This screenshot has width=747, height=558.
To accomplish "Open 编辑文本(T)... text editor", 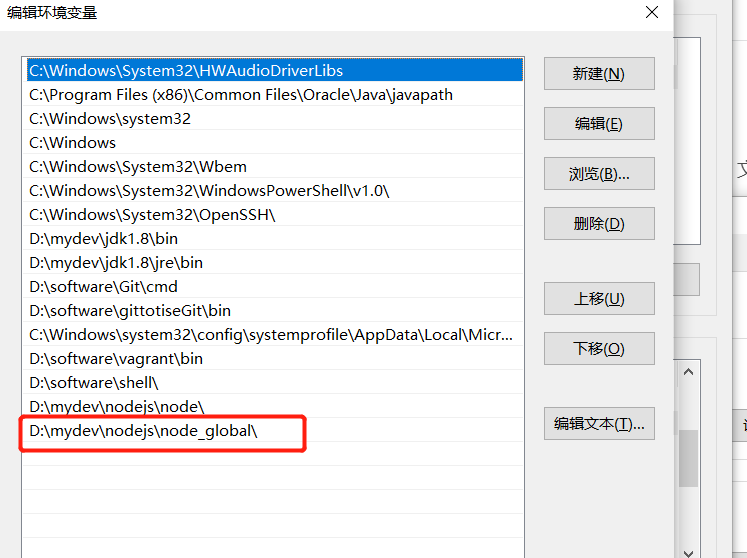I will (599, 423).
